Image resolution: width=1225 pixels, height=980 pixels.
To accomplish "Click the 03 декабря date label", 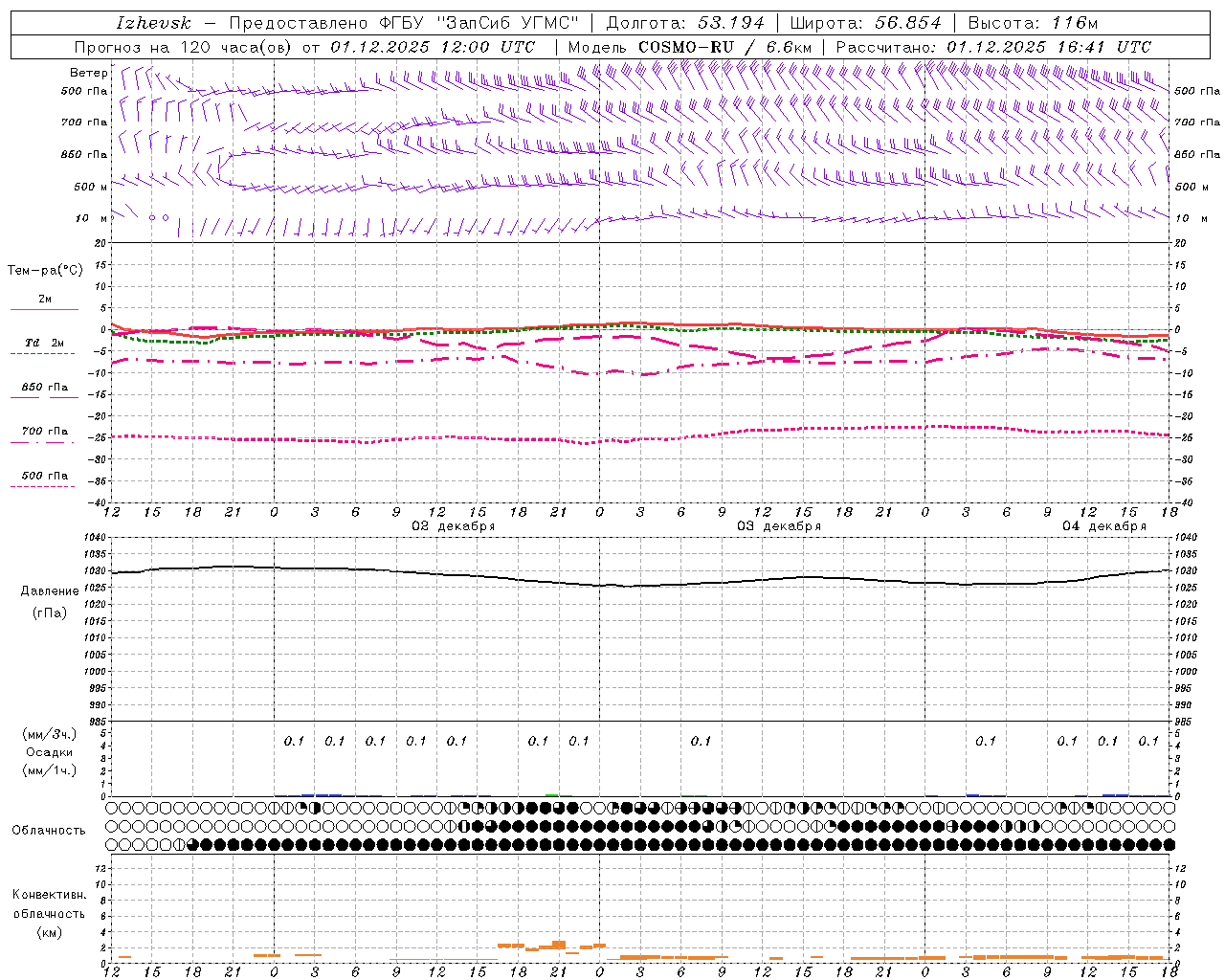I will point(779,526).
